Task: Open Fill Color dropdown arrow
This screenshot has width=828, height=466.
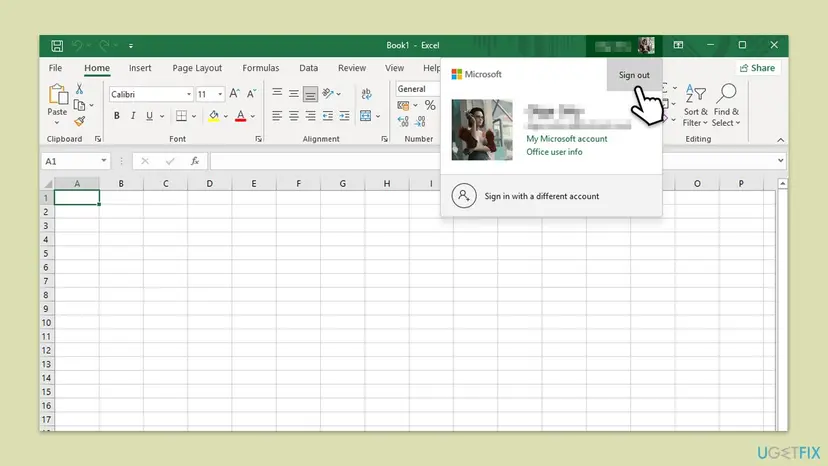Action: tap(226, 116)
